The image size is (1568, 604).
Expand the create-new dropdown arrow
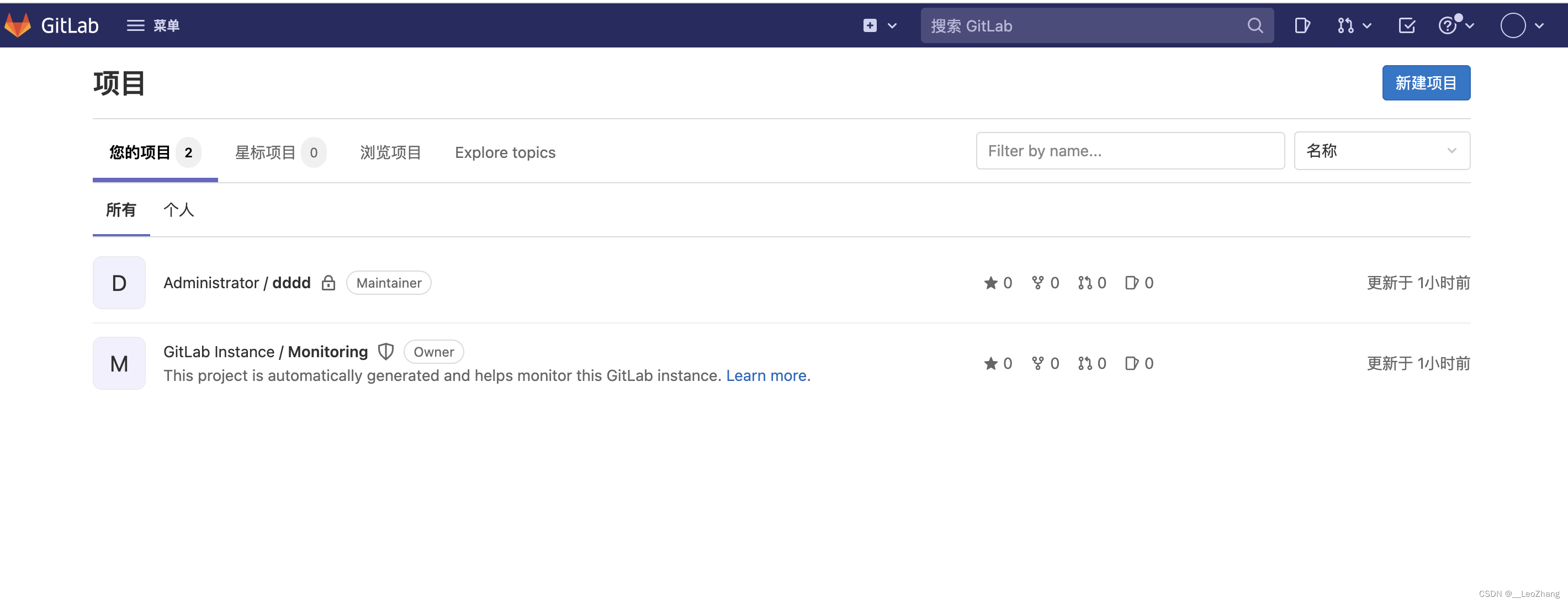(892, 25)
